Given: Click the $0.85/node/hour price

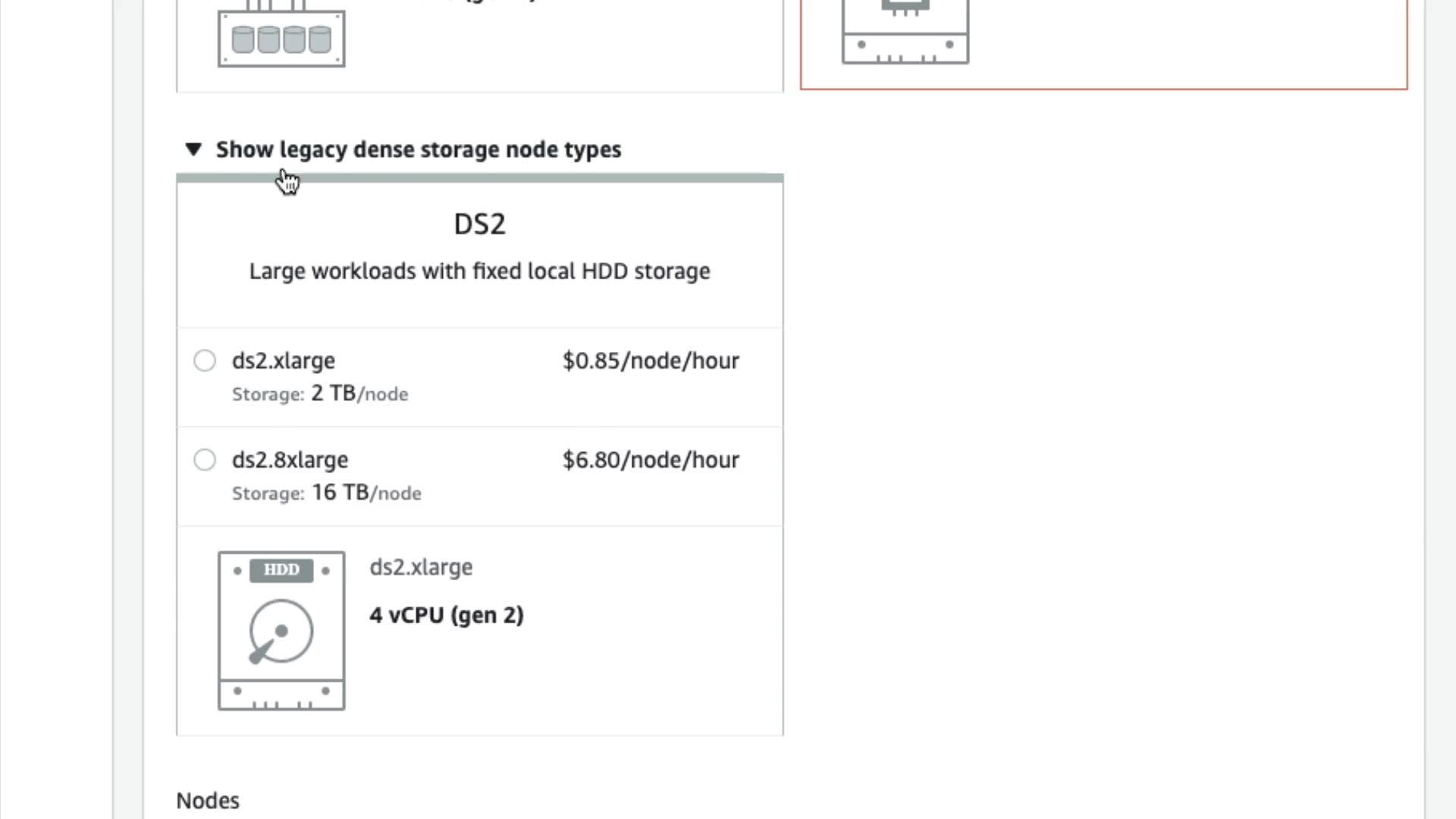Looking at the screenshot, I should click(651, 361).
